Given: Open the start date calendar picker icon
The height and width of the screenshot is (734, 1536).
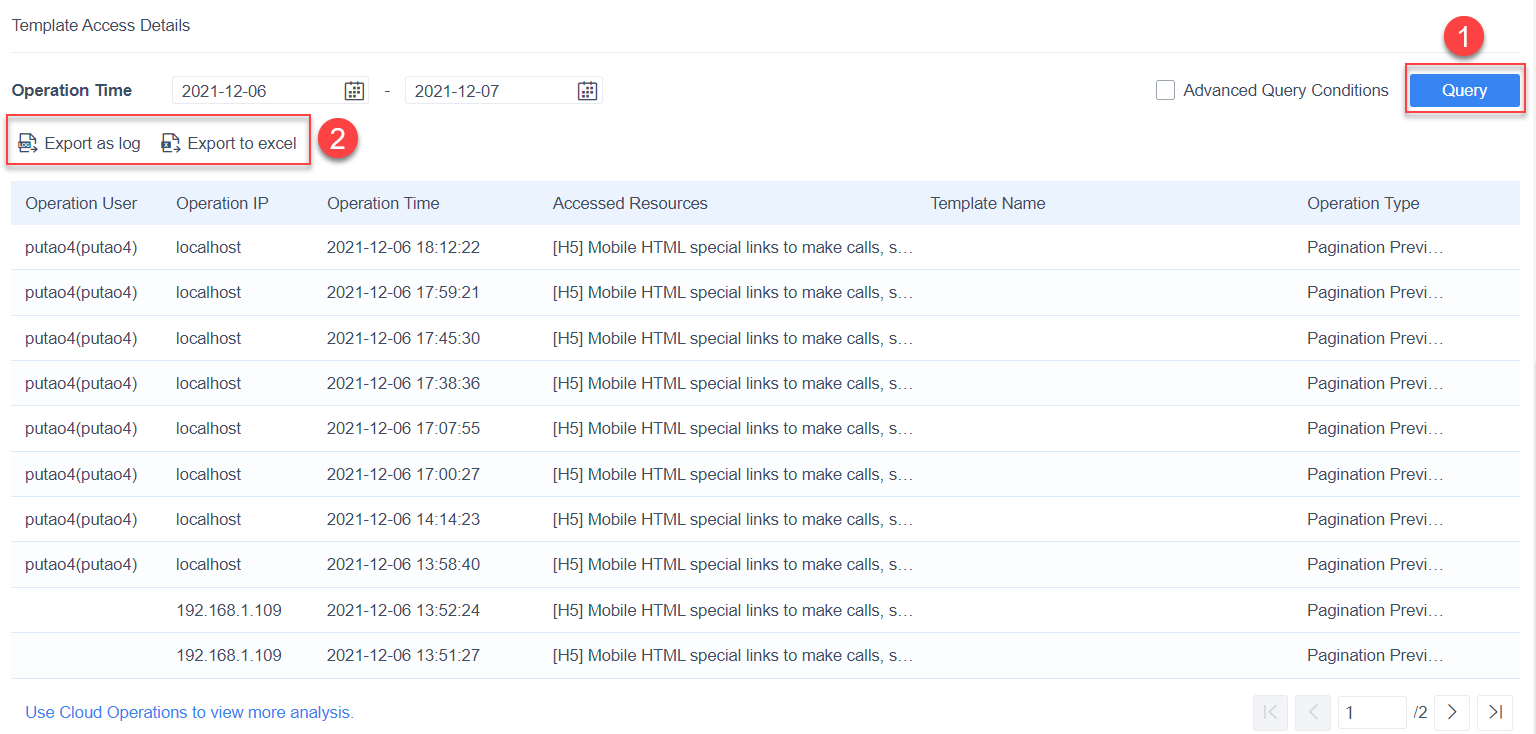Looking at the screenshot, I should click(354, 90).
